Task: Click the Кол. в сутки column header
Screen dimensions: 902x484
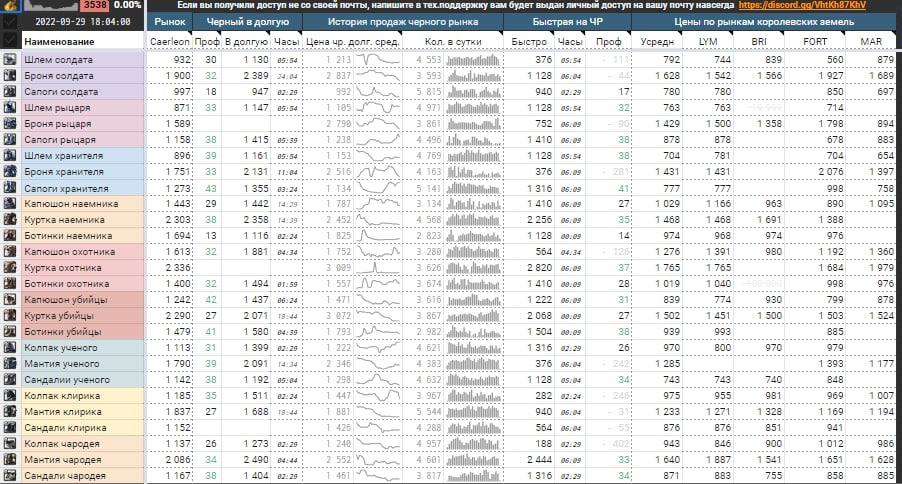Action: point(453,41)
